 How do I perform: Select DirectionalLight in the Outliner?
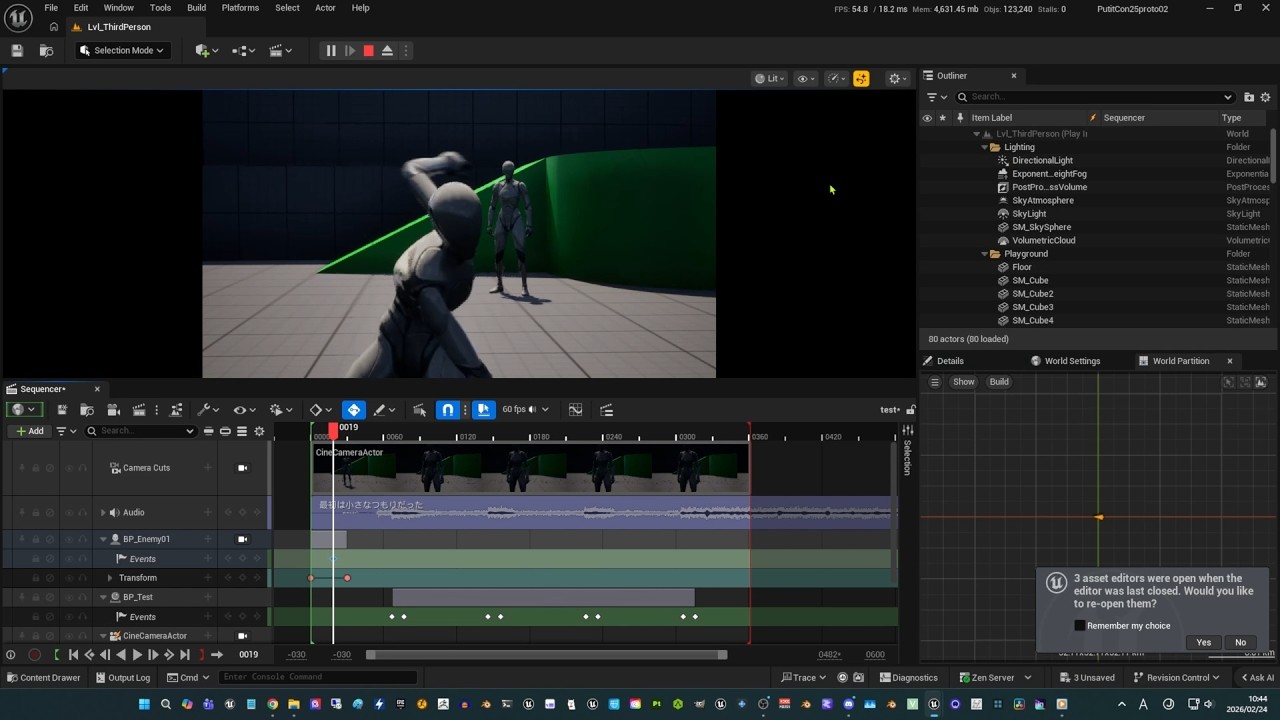point(1042,160)
